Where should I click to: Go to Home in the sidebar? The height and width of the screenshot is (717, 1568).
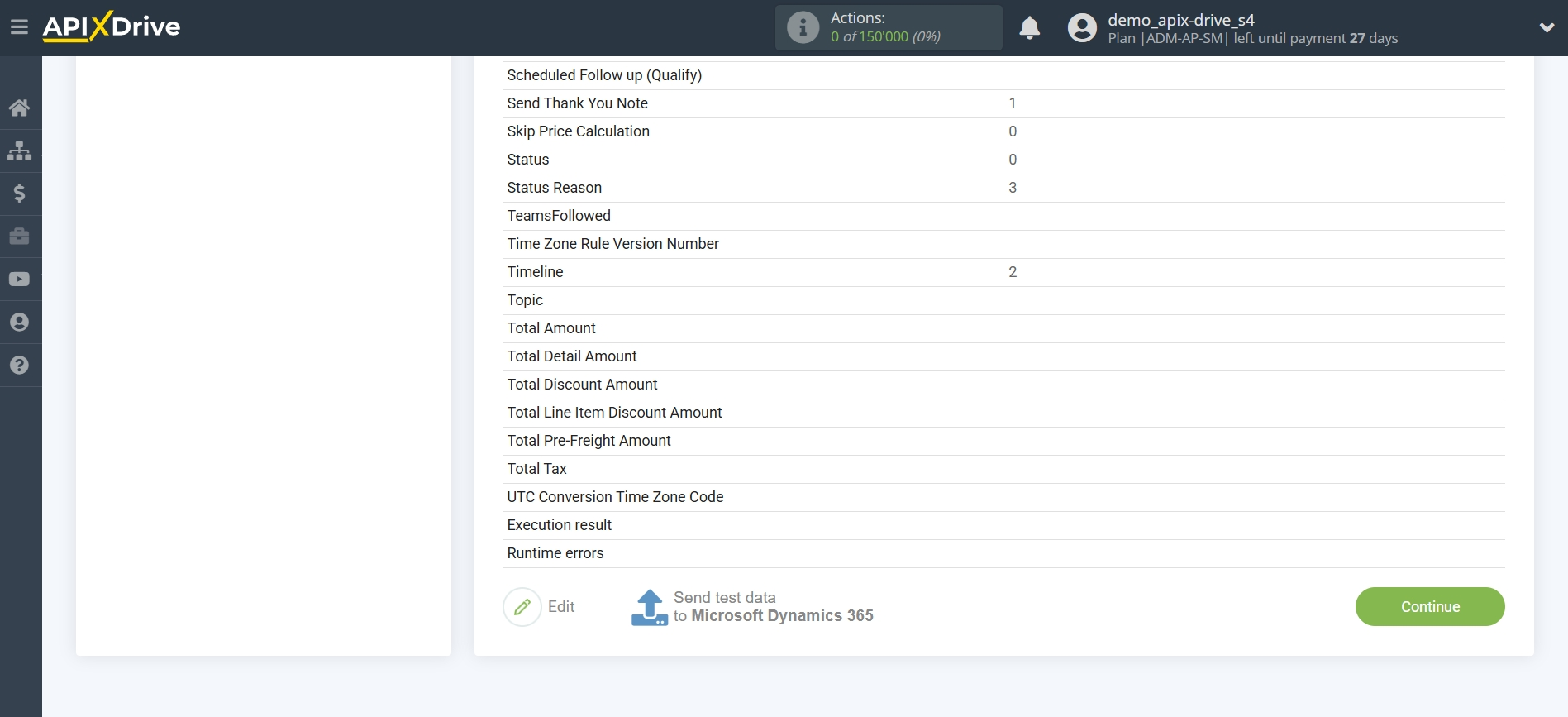(19, 108)
